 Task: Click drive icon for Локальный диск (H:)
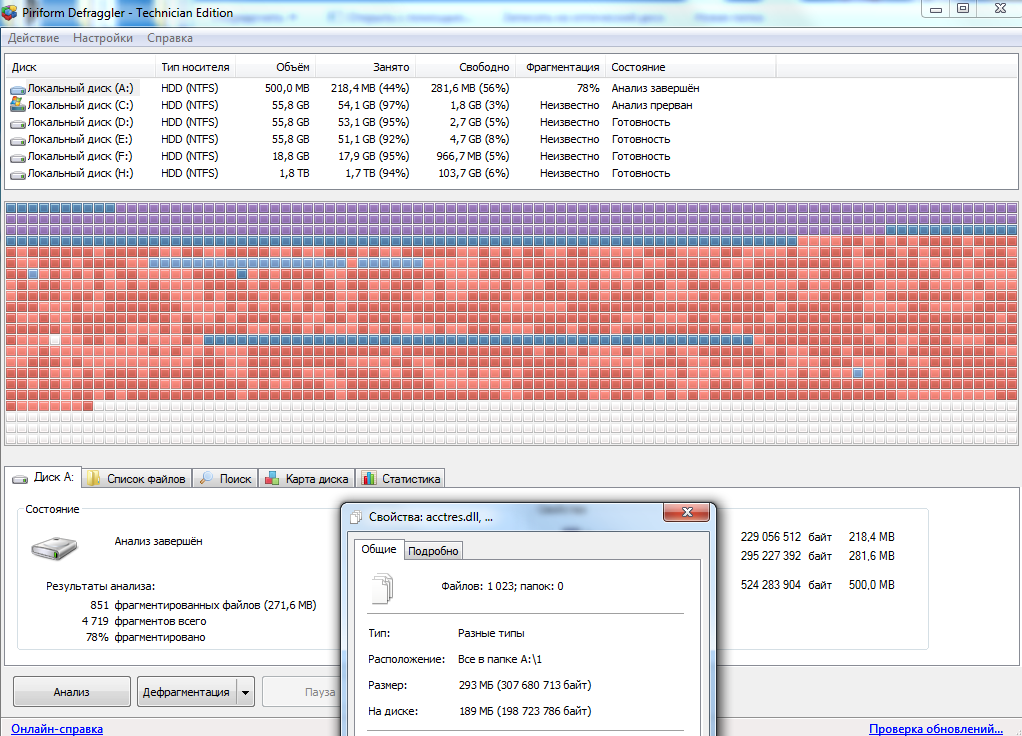(18, 173)
